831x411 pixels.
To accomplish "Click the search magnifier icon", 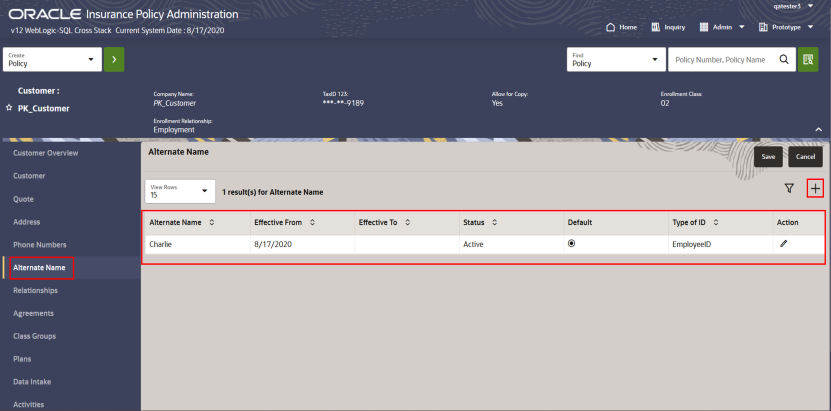I will point(784,59).
